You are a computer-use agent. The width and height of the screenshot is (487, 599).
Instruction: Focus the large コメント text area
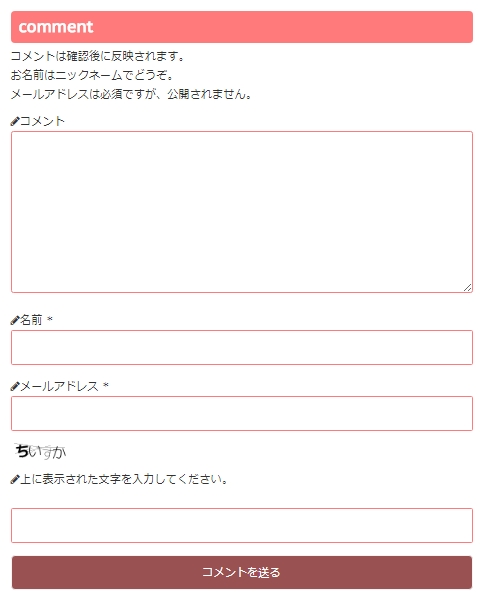(242, 212)
